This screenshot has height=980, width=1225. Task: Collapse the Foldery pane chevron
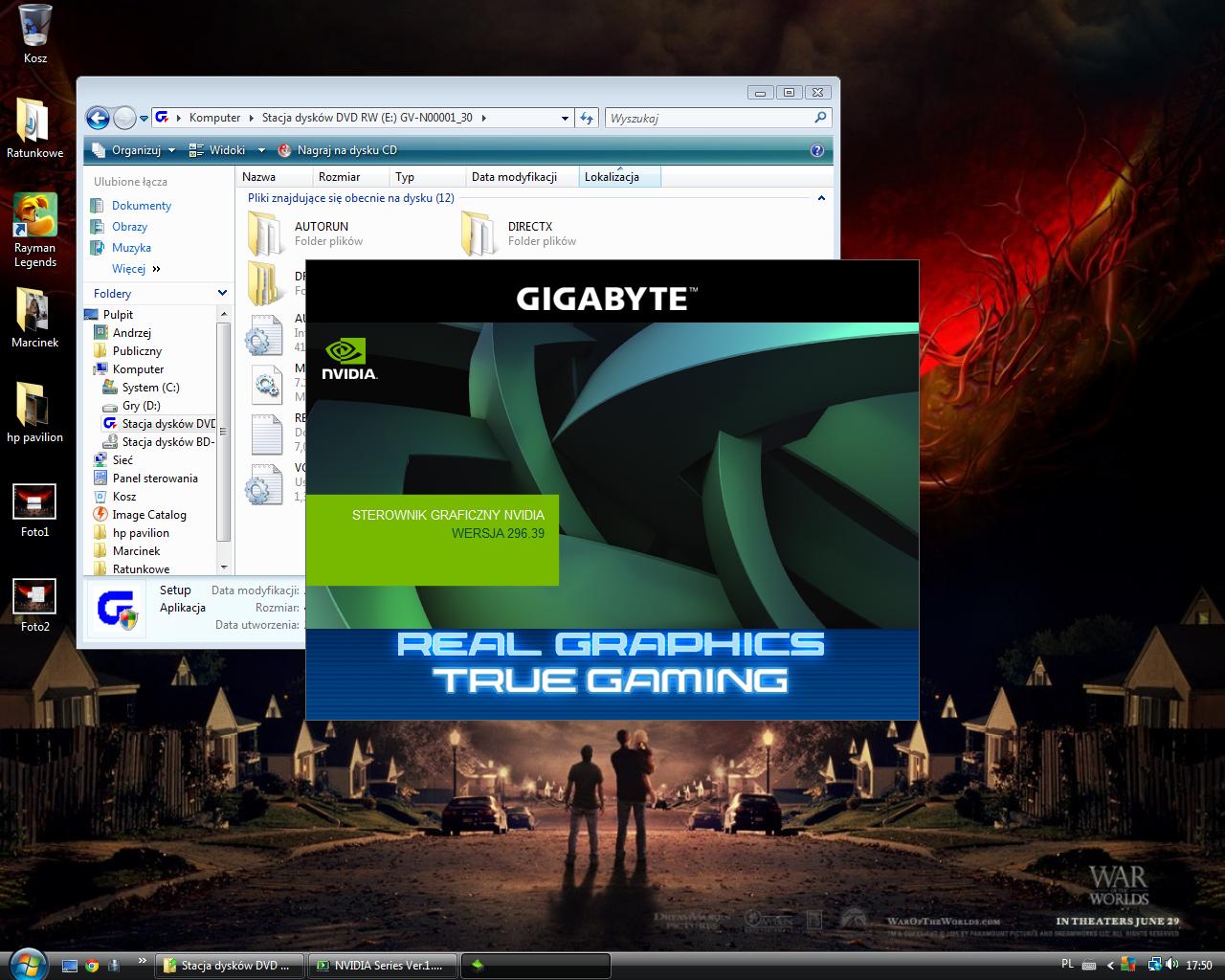pos(222,293)
